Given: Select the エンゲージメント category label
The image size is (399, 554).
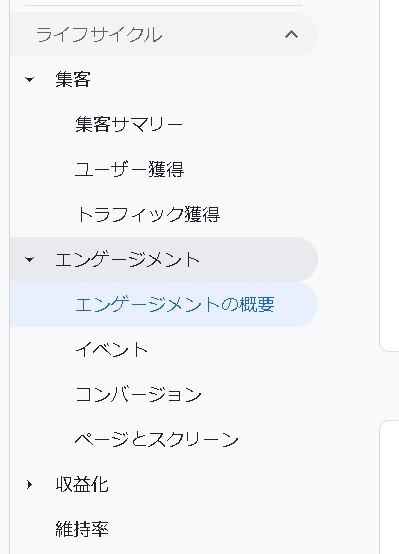Looking at the screenshot, I should coord(128,259).
